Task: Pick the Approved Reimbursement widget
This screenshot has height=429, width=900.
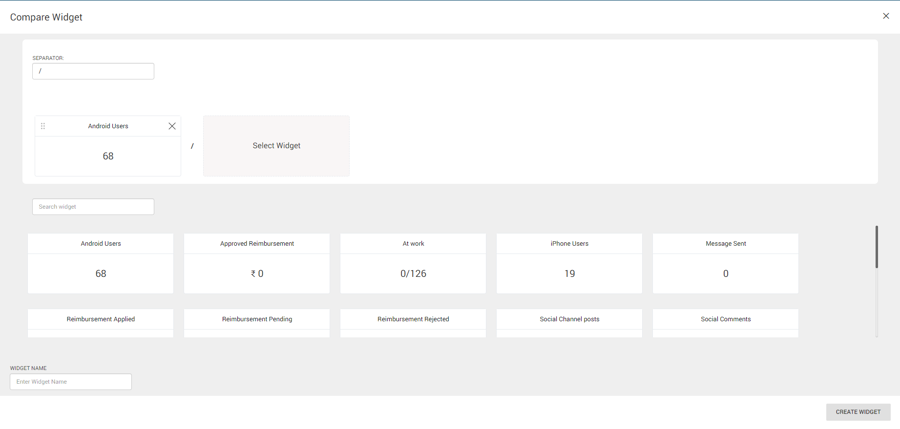Action: 257,263
